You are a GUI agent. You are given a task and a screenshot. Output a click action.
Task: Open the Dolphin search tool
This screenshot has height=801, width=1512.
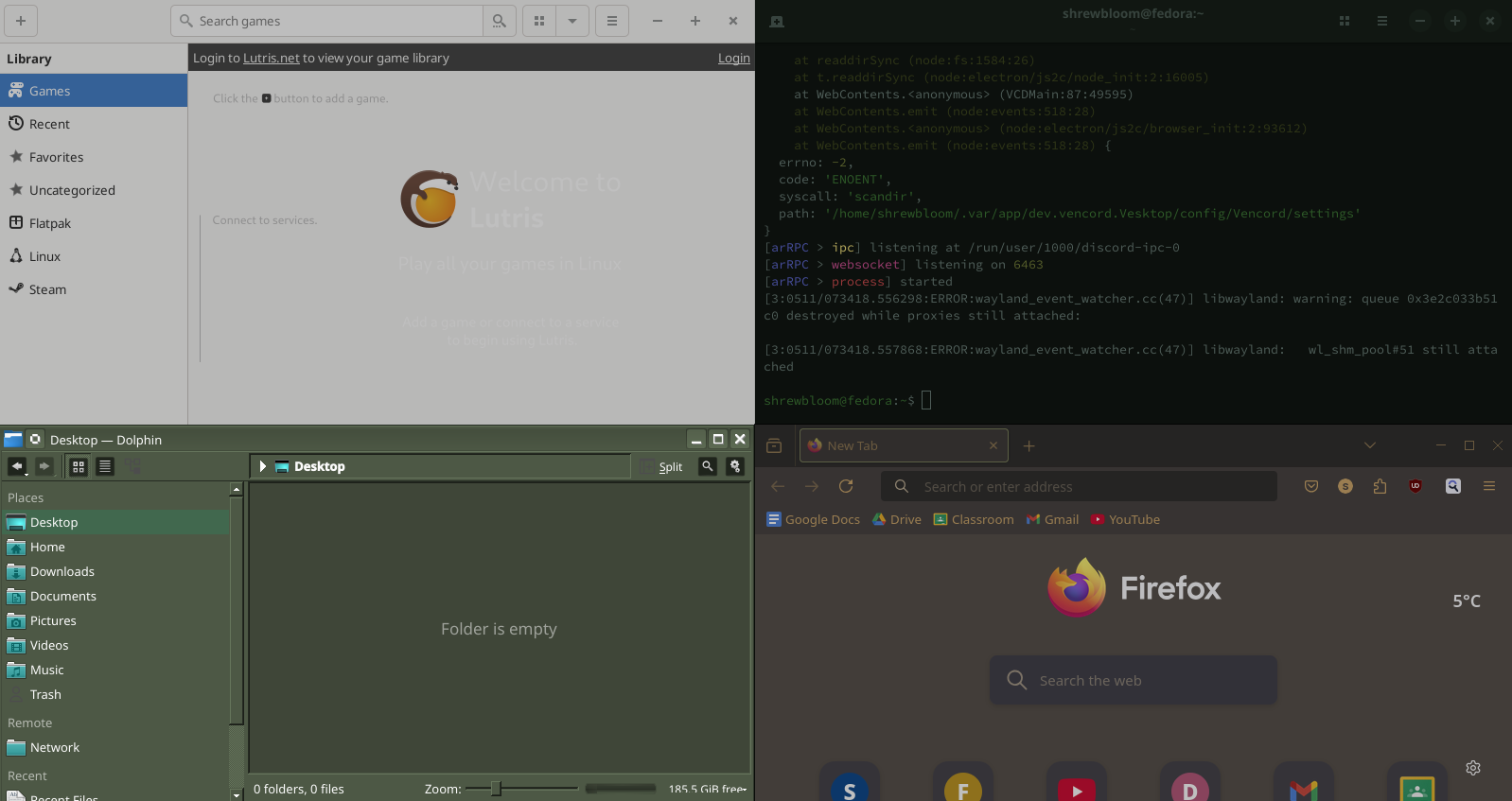coord(708,466)
